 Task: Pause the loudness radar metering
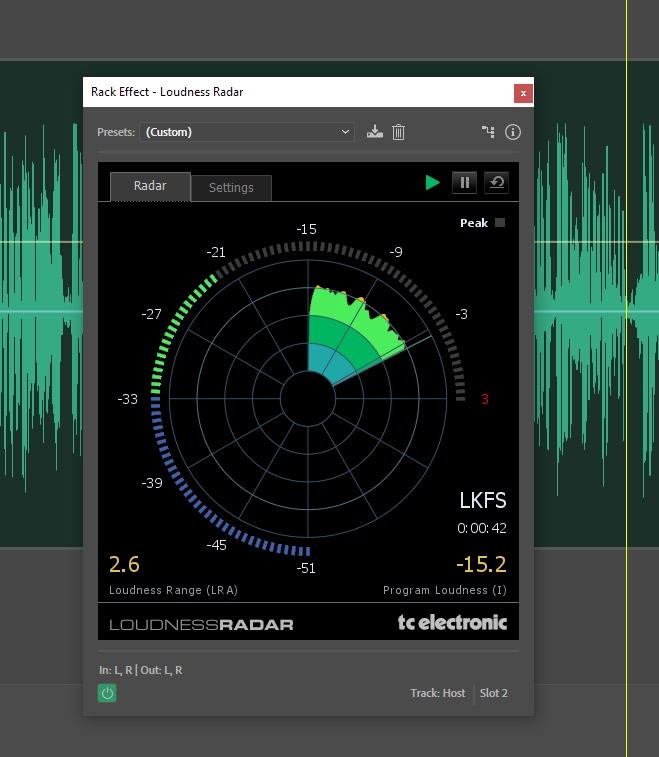(464, 182)
